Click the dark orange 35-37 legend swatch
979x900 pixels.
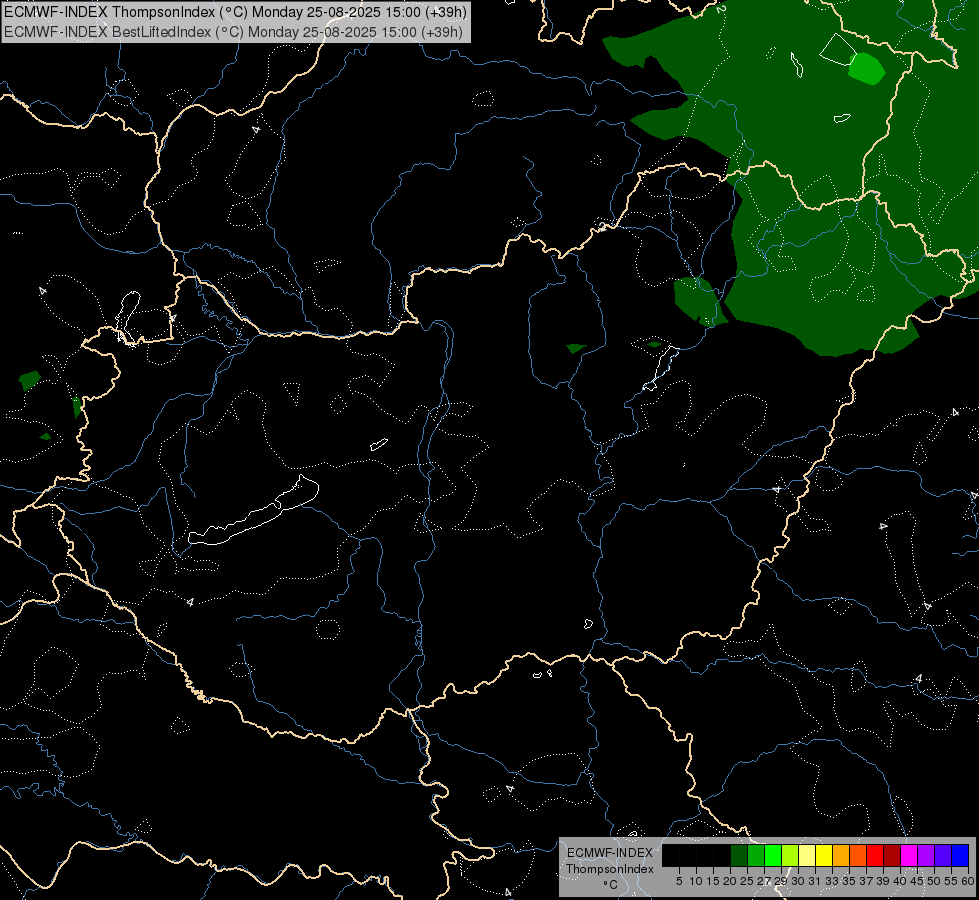click(x=858, y=855)
